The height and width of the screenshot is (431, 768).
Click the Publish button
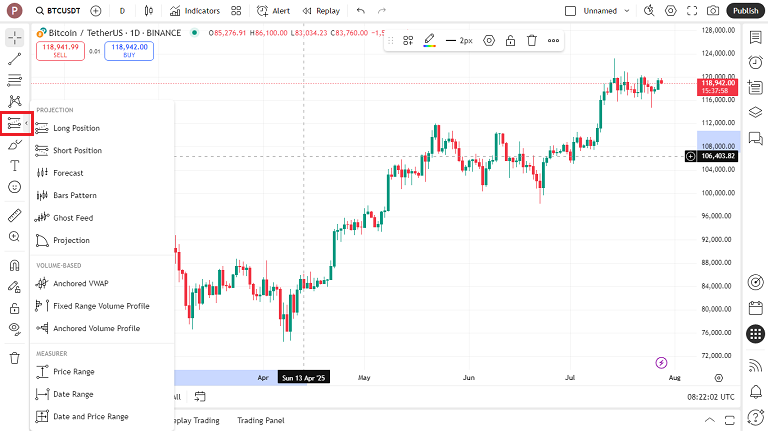pos(746,11)
